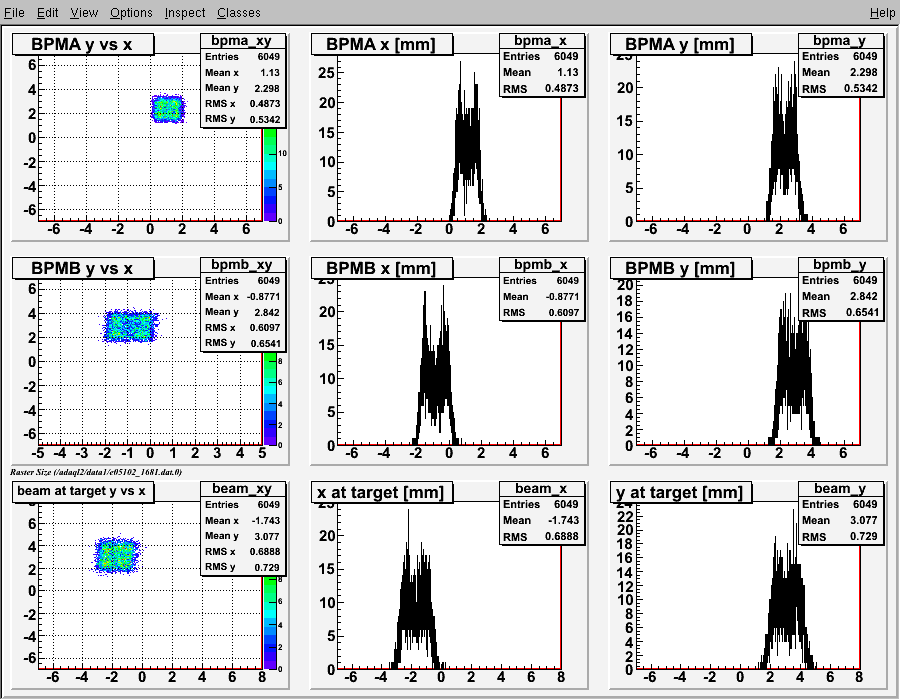Image resolution: width=900 pixels, height=700 pixels.
Task: Select the 'BPMB x [mm]' plot title
Action: click(381, 269)
